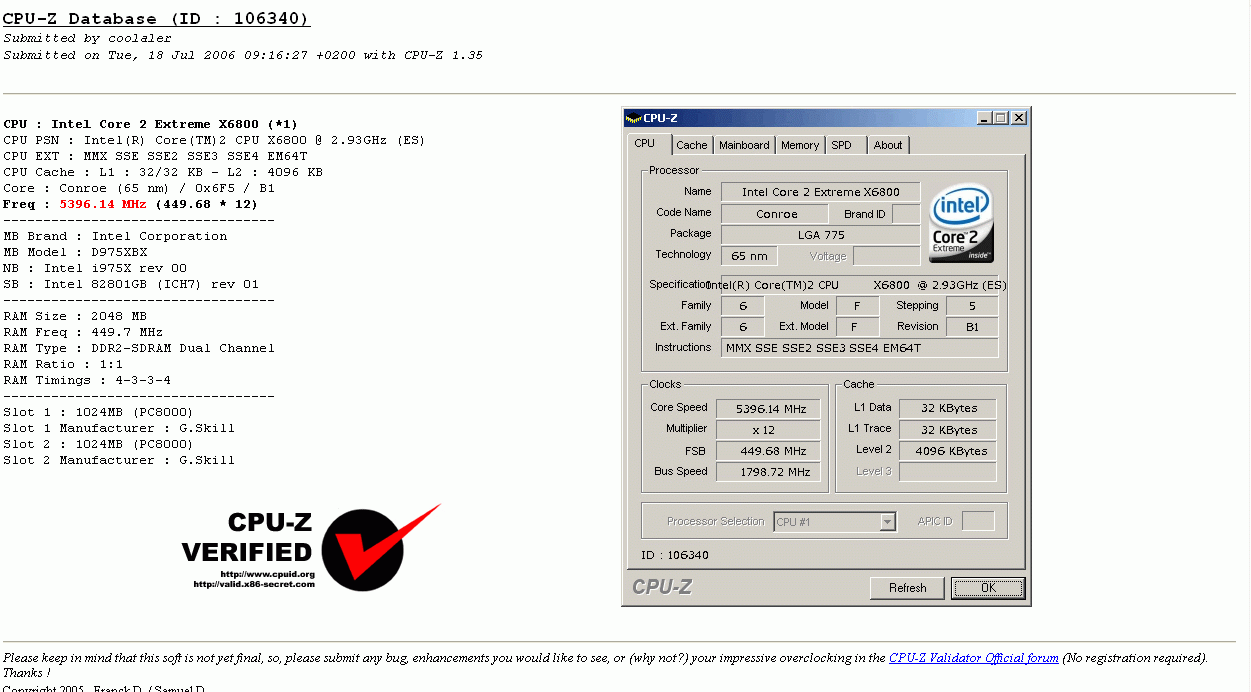Image resolution: width=1251 pixels, height=692 pixels.
Task: Open the About tab
Action: pos(888,145)
